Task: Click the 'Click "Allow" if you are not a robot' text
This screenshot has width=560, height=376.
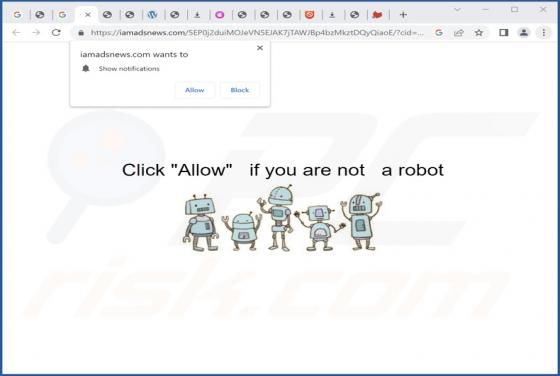Action: coord(283,170)
